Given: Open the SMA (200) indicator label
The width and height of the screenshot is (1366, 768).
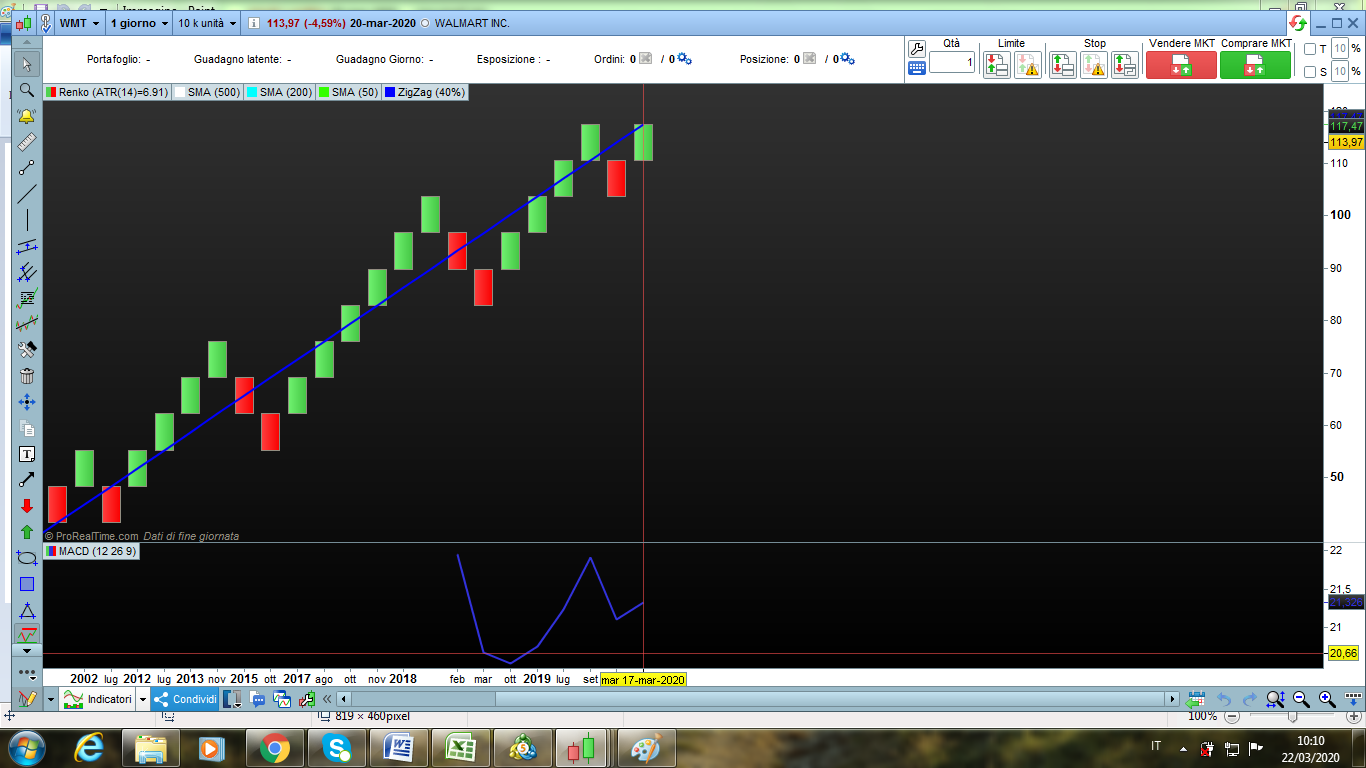Looking at the screenshot, I should tap(279, 92).
